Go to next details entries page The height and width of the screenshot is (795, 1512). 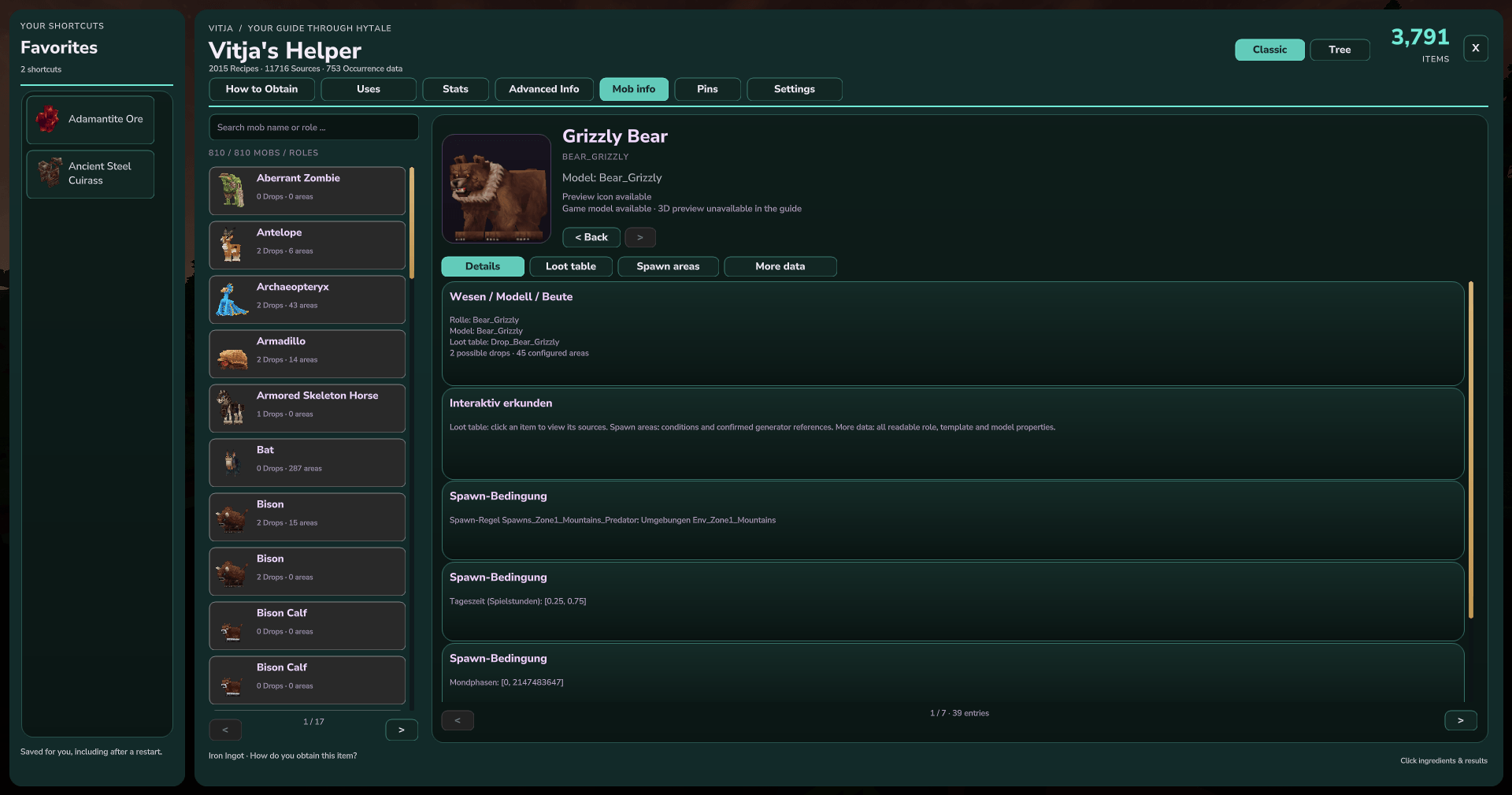(x=1461, y=720)
